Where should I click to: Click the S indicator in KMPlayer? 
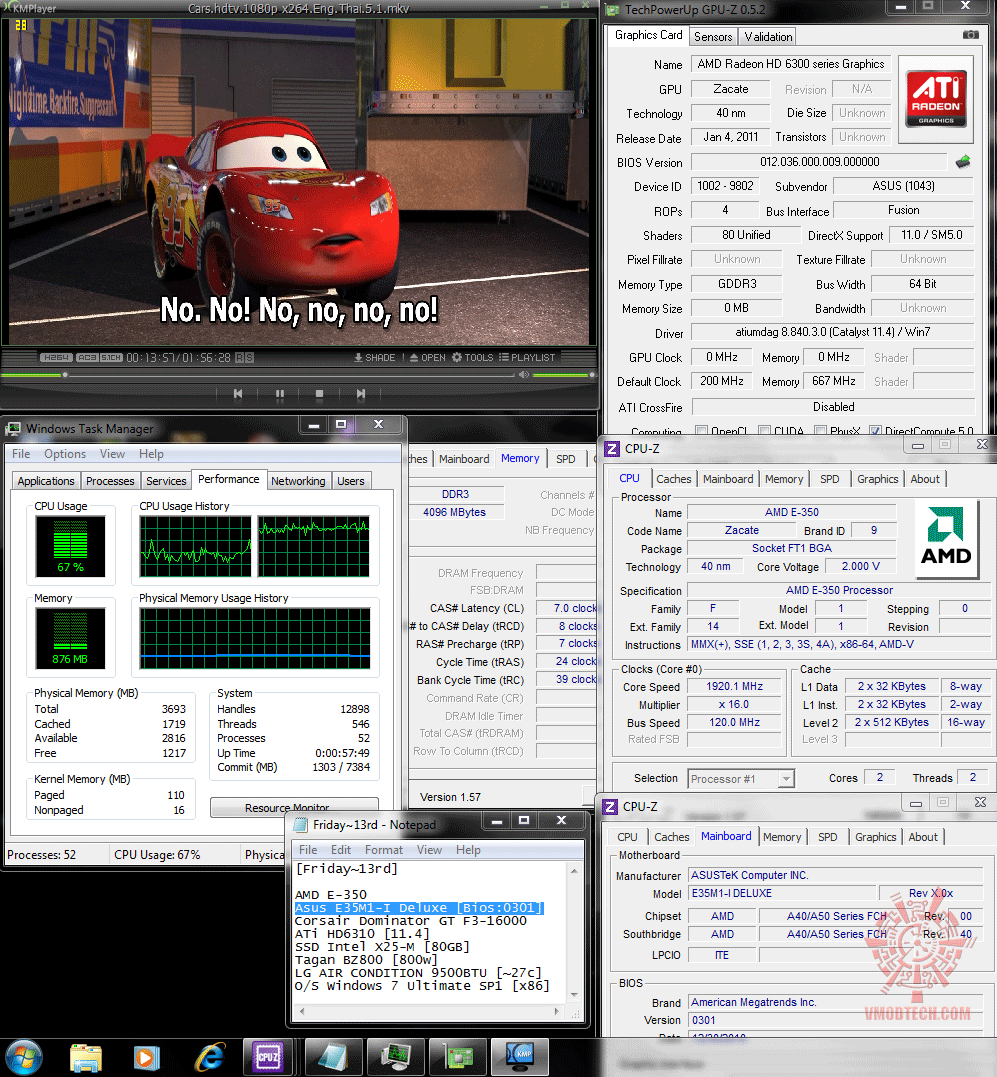pos(250,358)
